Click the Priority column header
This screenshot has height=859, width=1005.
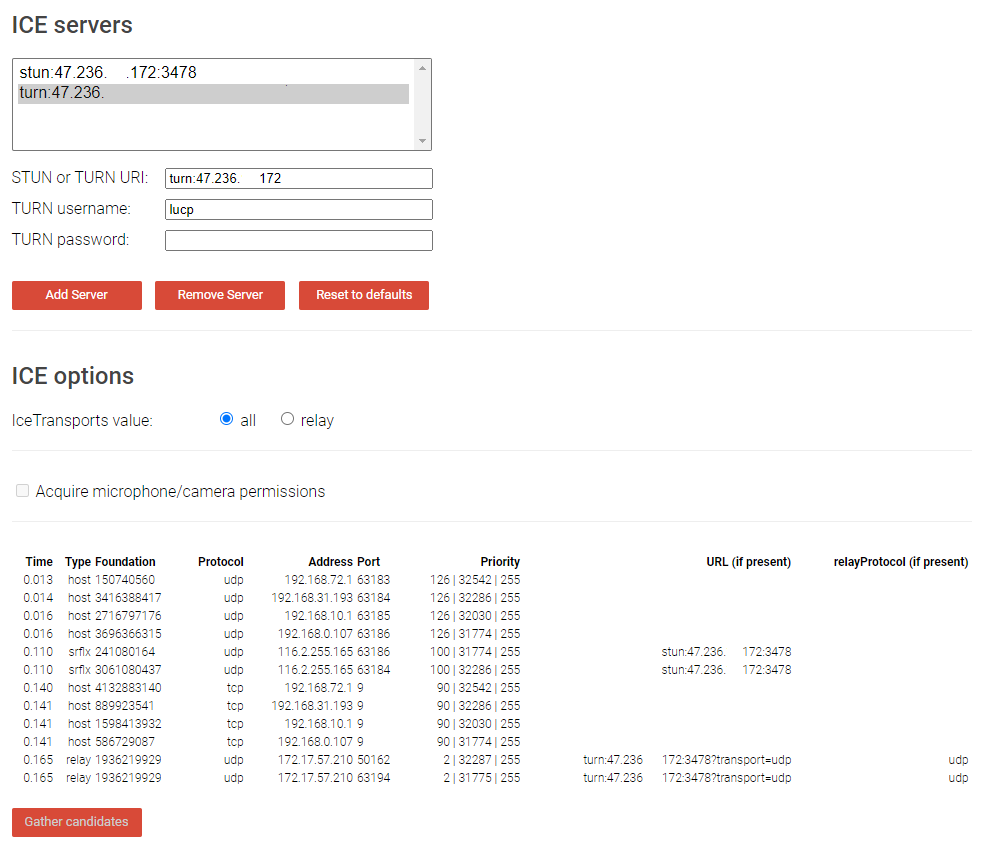point(500,561)
